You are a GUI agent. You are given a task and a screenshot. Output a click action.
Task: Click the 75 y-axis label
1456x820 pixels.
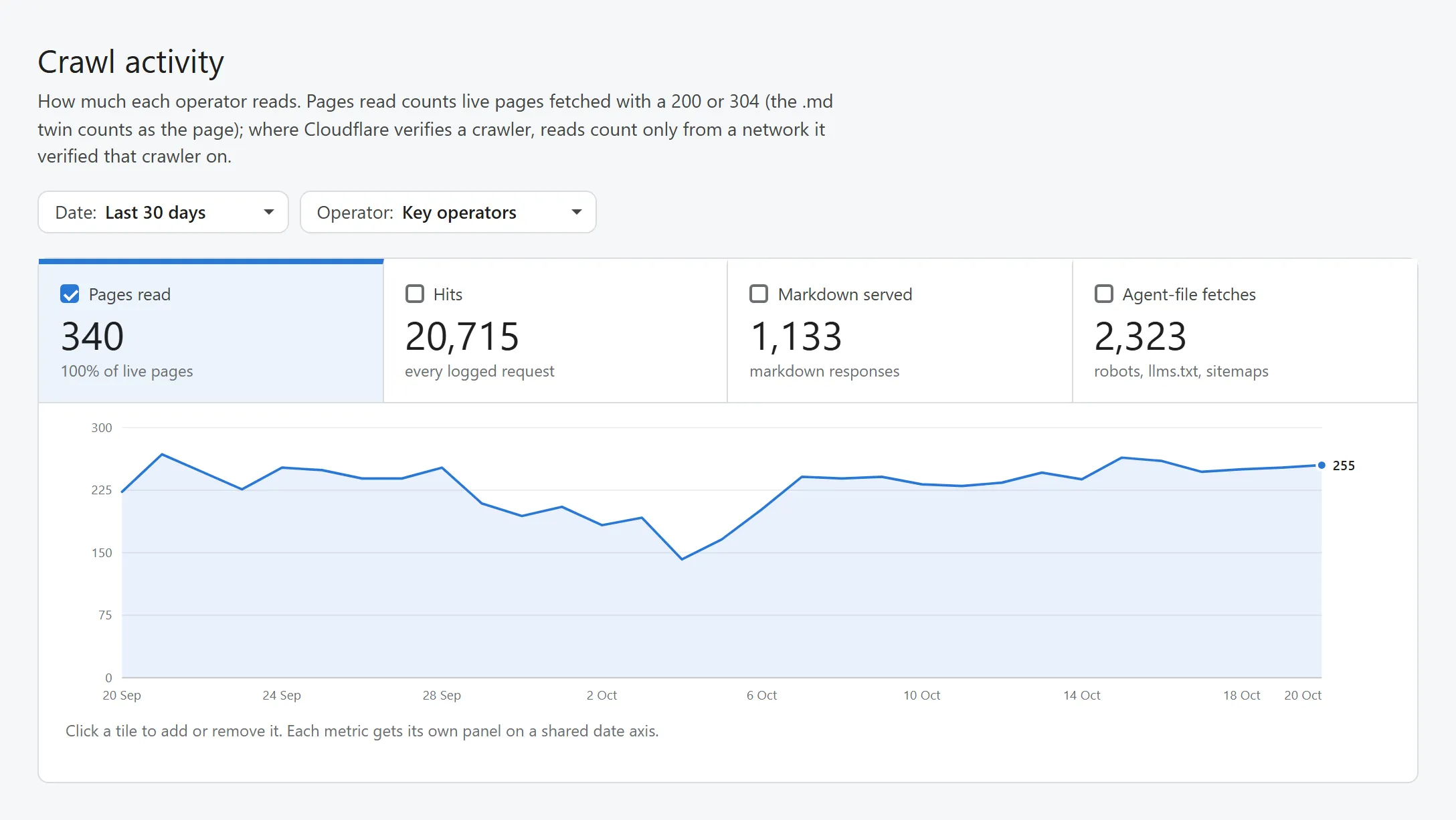coord(105,615)
